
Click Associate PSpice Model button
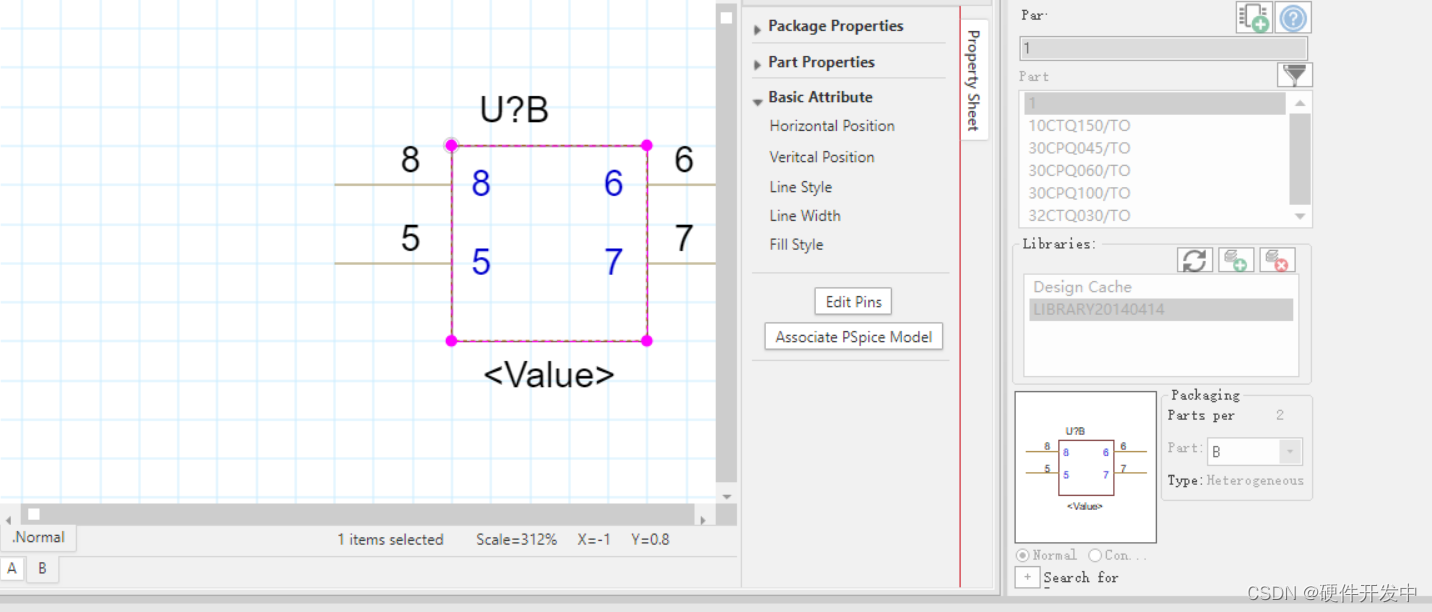[853, 337]
